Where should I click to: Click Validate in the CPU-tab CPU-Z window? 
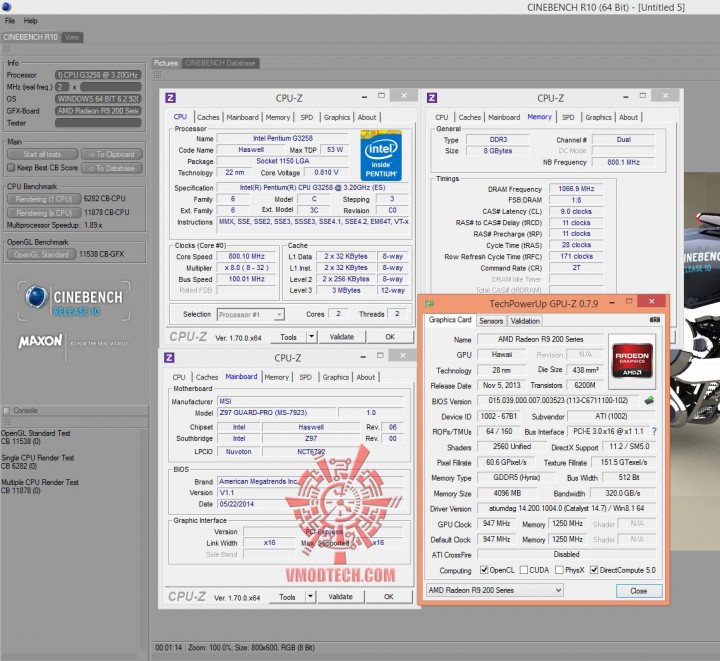[x=342, y=336]
